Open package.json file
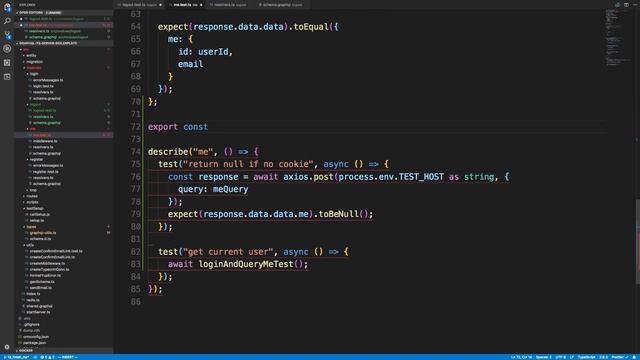 pyautogui.click(x=34, y=343)
